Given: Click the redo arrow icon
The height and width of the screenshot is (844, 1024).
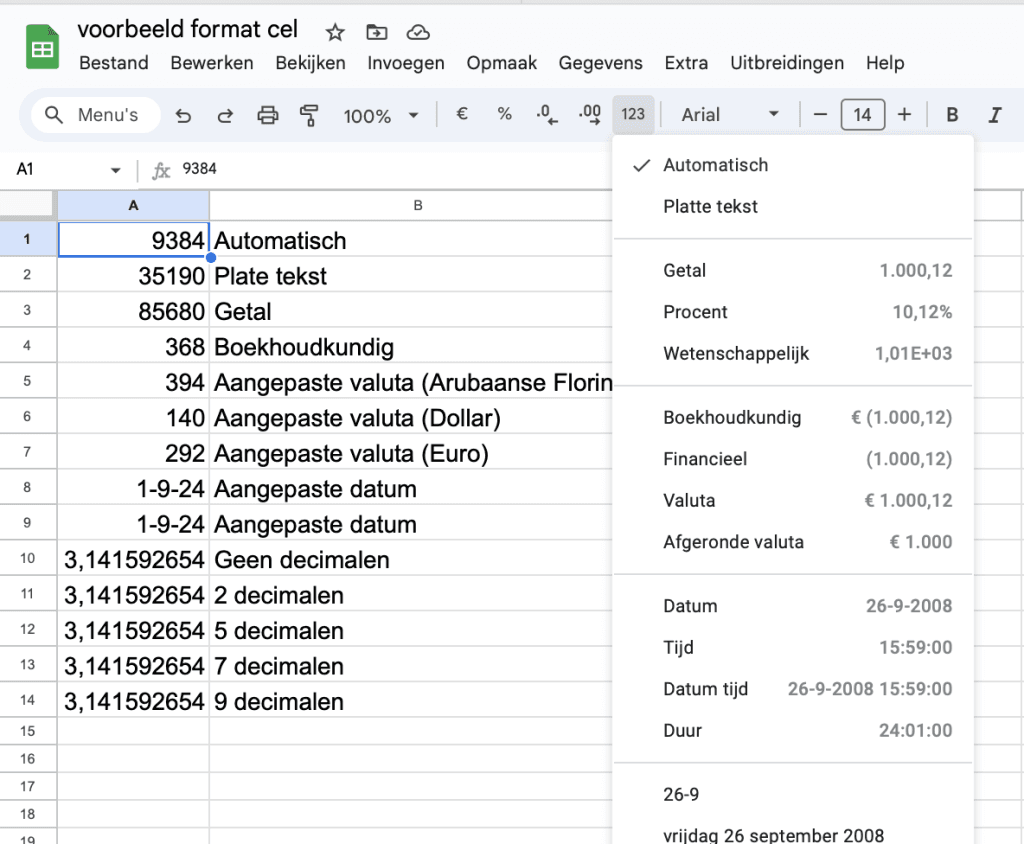Looking at the screenshot, I should 225,115.
